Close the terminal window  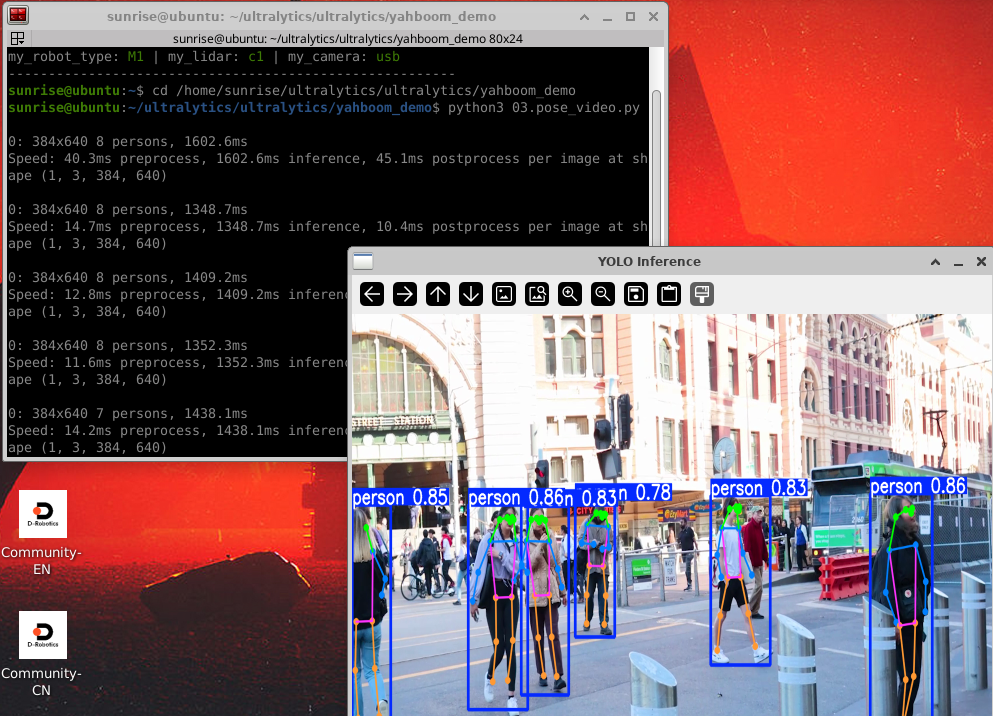coord(654,16)
